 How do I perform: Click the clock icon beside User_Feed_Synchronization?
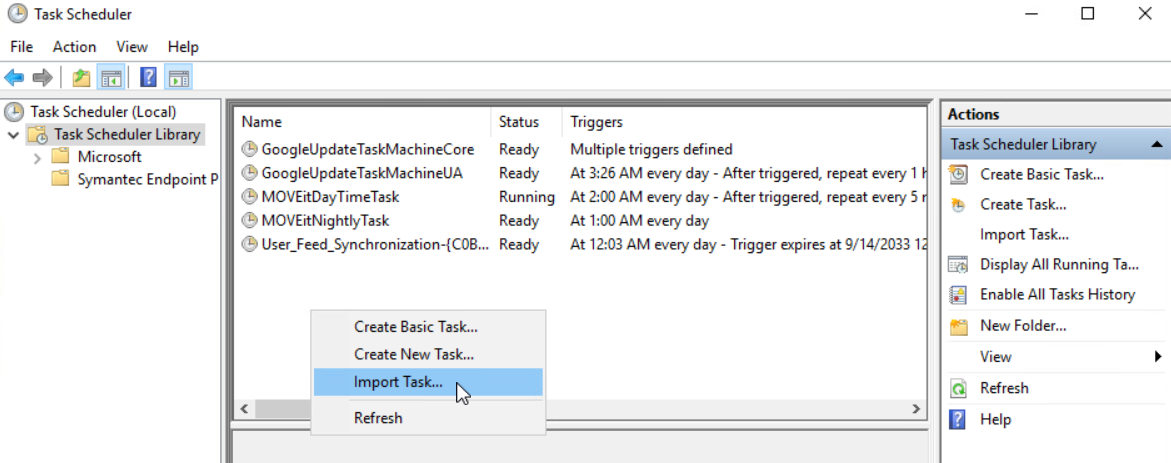(249, 244)
